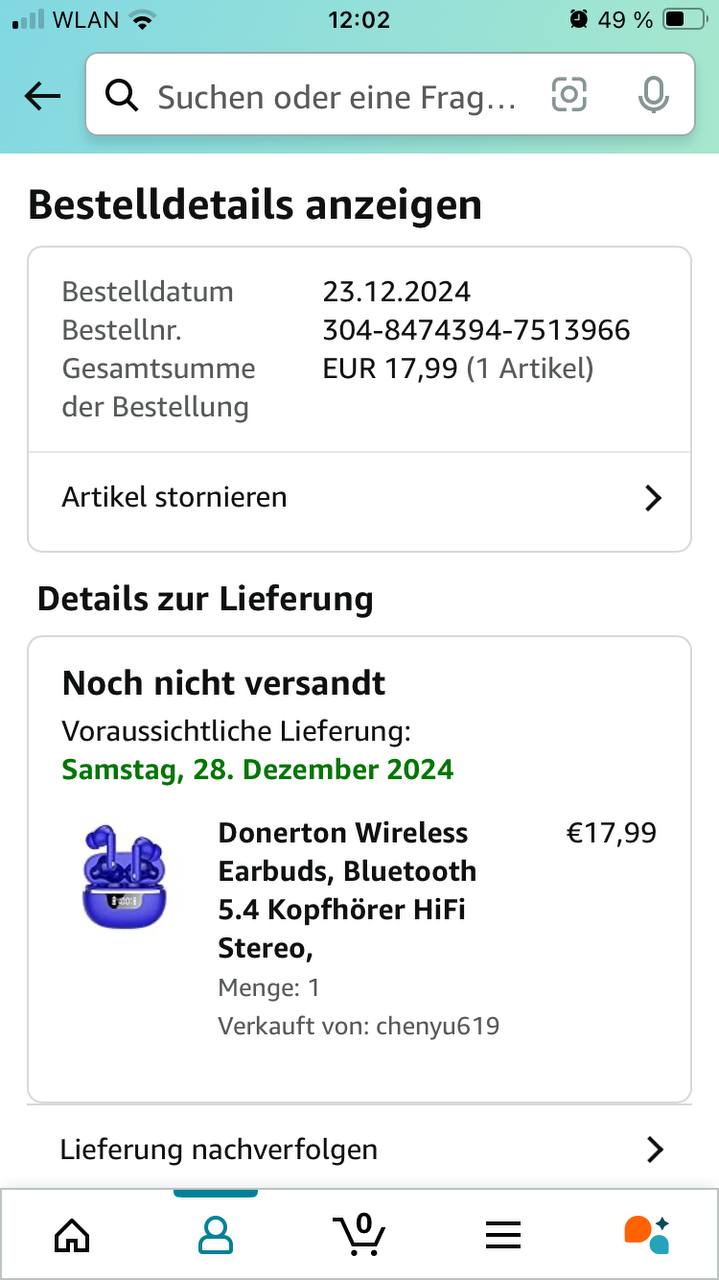Open the shopping cart icon
The width and height of the screenshot is (719, 1280).
(x=359, y=1235)
